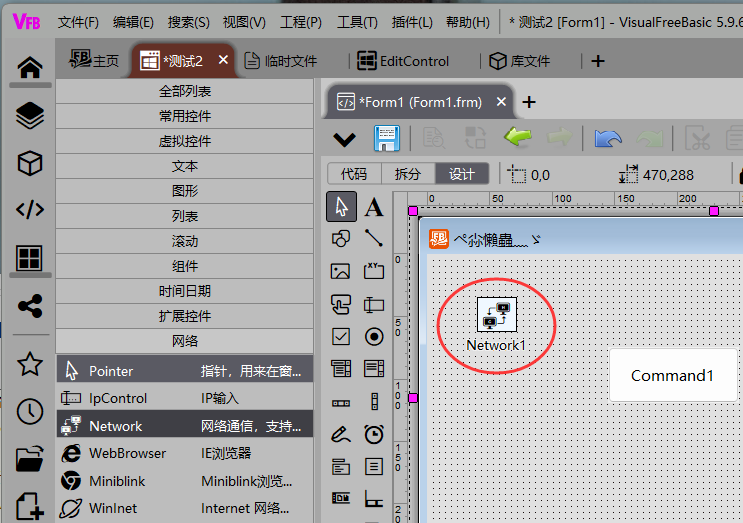Click the blue undo arrow icon
743x523 pixels.
(x=608, y=139)
